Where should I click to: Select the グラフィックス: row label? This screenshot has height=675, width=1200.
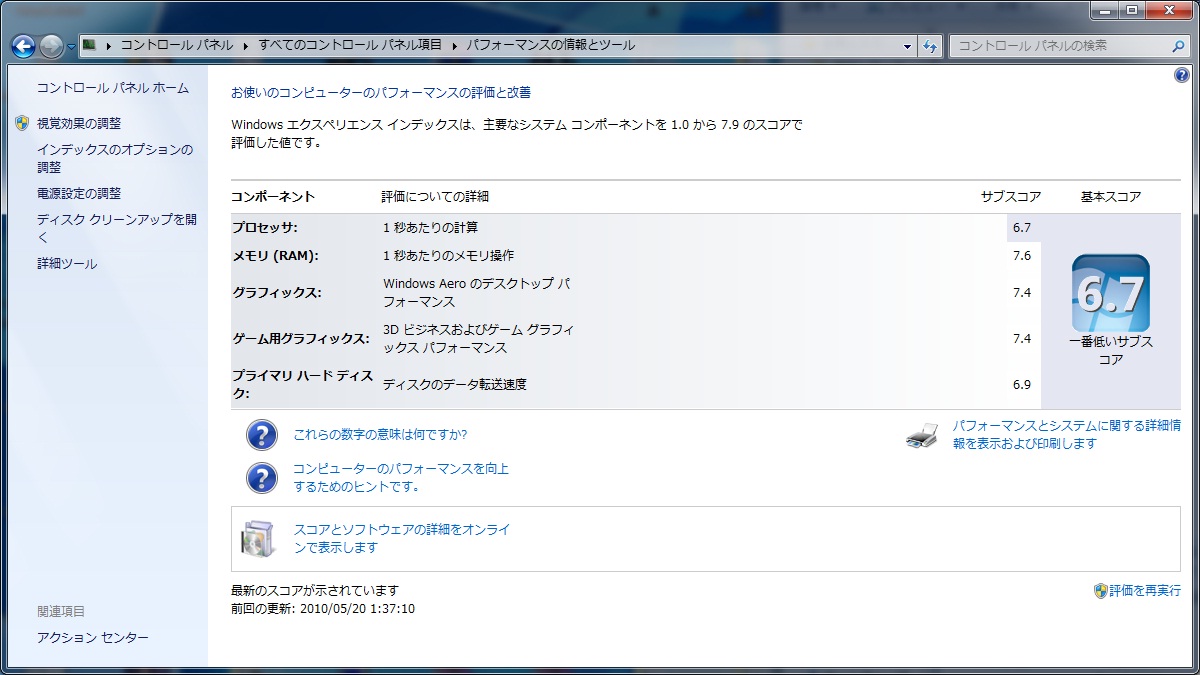[277, 293]
